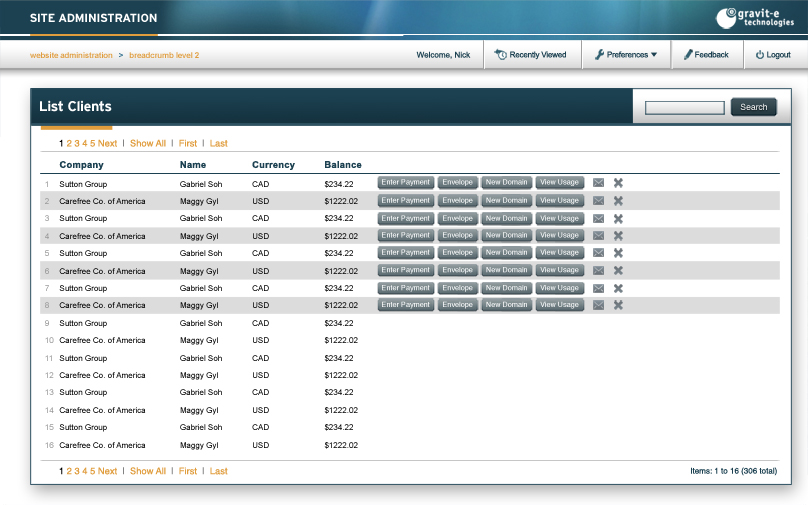
Task: Click the delete X icon for row 3
Action: [618, 218]
